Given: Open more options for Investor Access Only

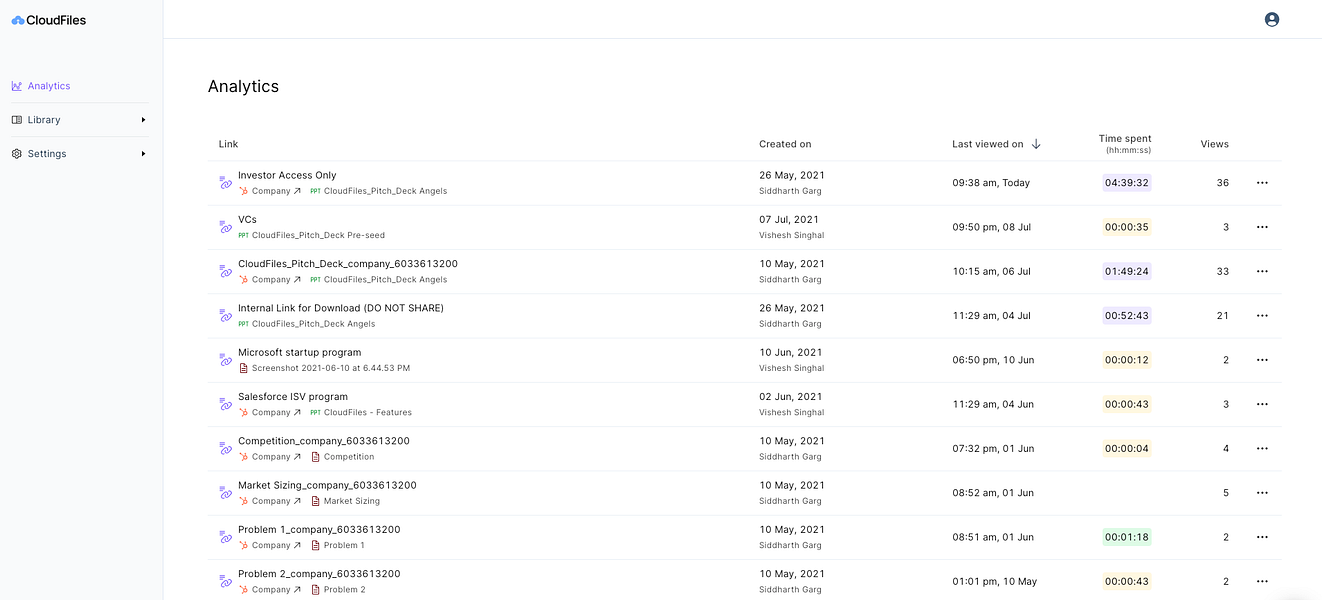Looking at the screenshot, I should click(1262, 183).
